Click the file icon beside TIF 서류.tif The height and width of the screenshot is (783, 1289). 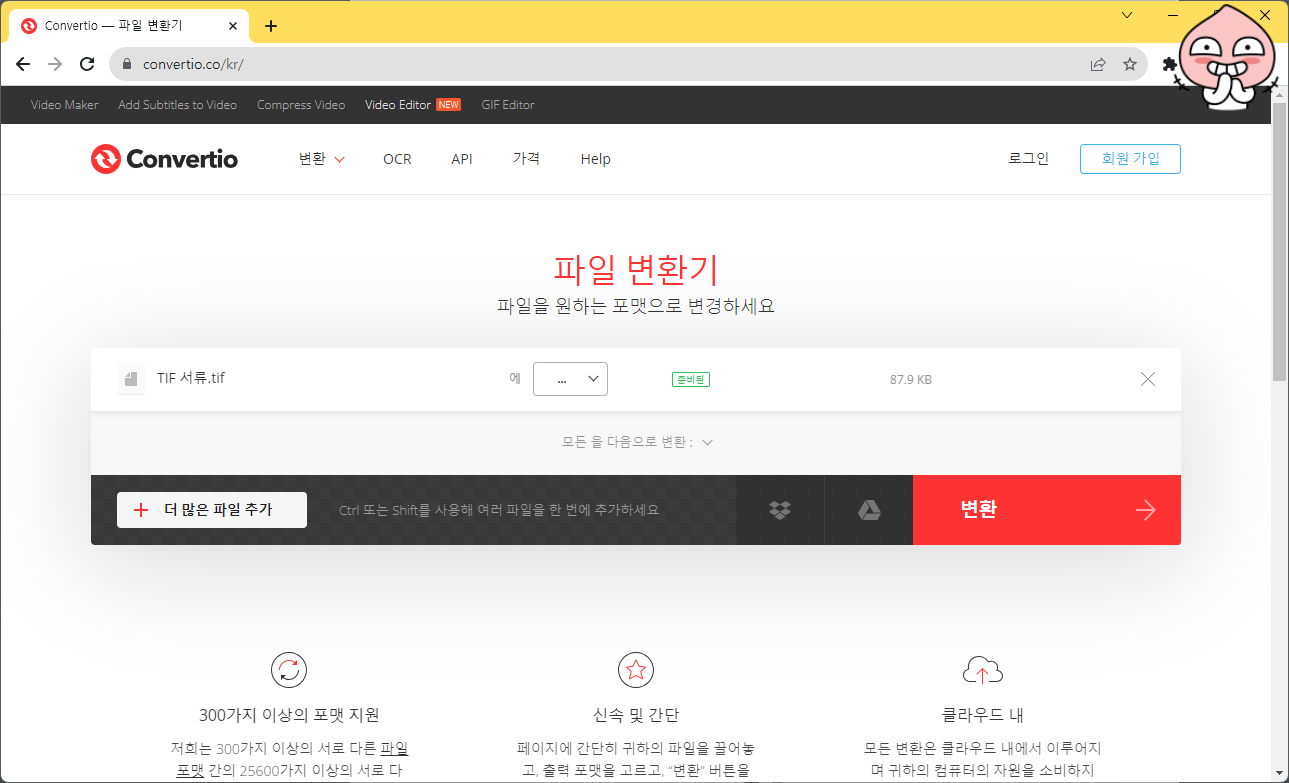click(130, 378)
